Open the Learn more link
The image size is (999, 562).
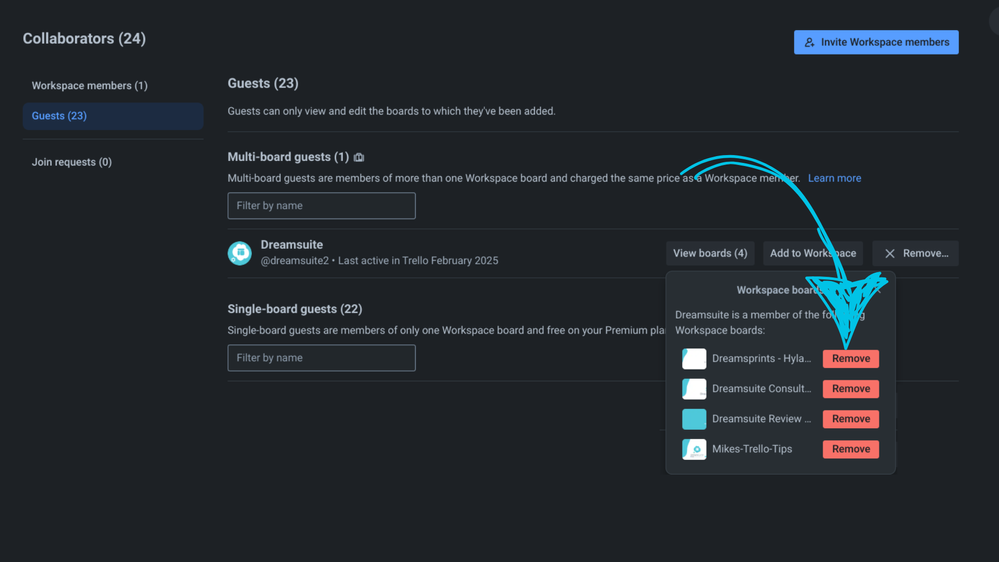pyautogui.click(x=834, y=178)
